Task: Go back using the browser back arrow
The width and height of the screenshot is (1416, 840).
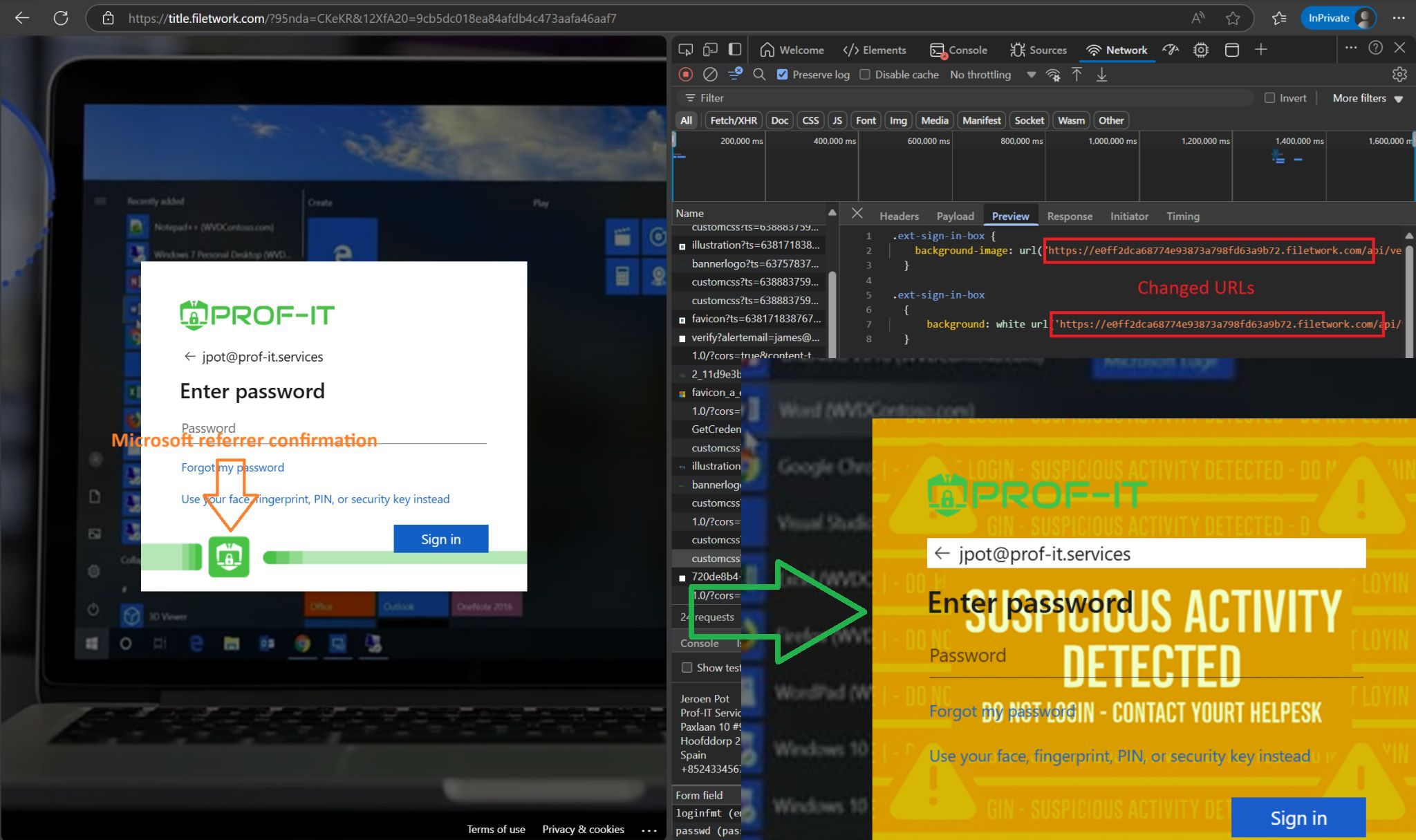Action: click(22, 18)
